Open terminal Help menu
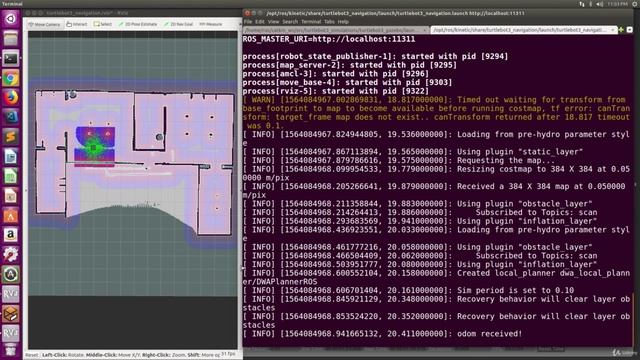This screenshot has height=360, width=640. (343, 22)
